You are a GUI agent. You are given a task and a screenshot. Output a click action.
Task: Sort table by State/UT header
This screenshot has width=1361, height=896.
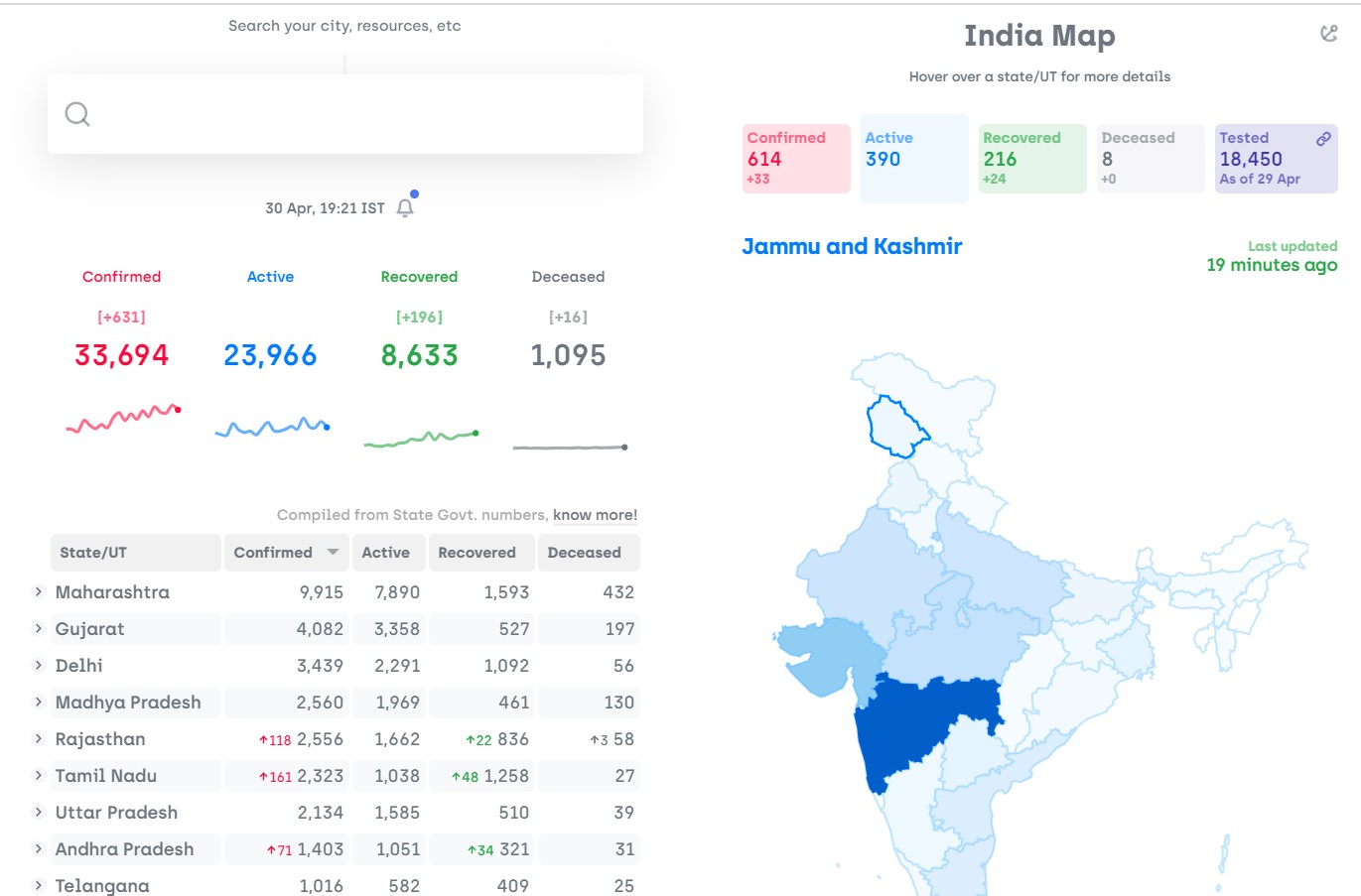136,553
